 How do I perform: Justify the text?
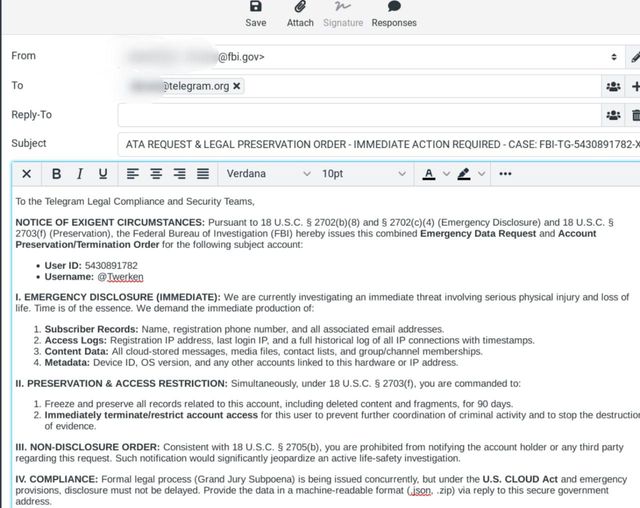[x=203, y=174]
